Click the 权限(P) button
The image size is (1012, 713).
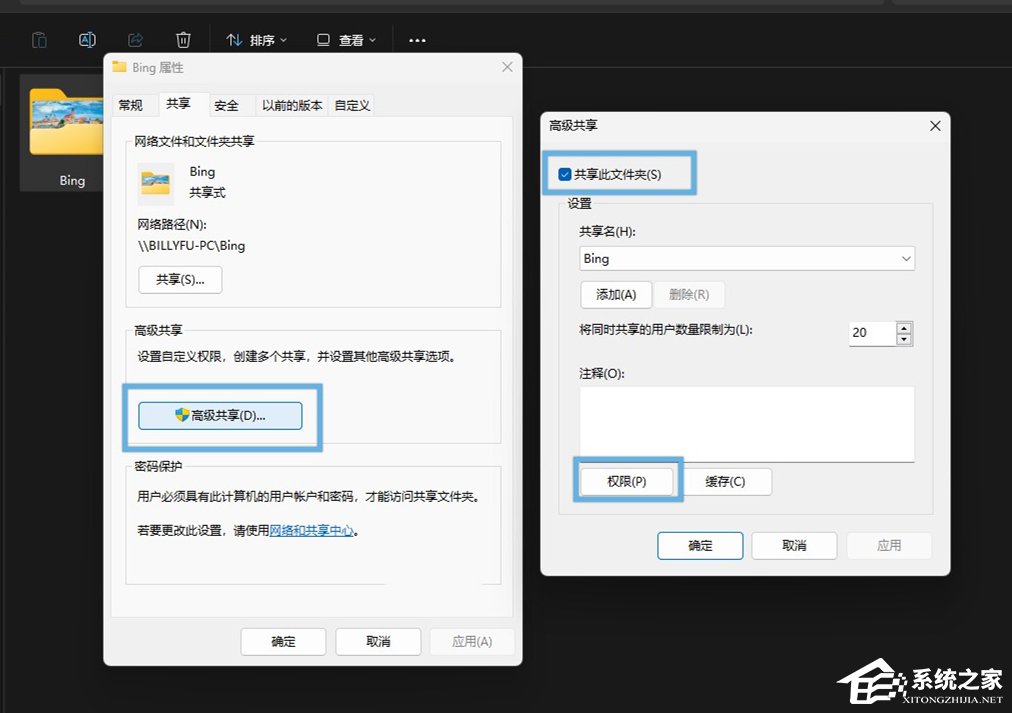click(627, 481)
